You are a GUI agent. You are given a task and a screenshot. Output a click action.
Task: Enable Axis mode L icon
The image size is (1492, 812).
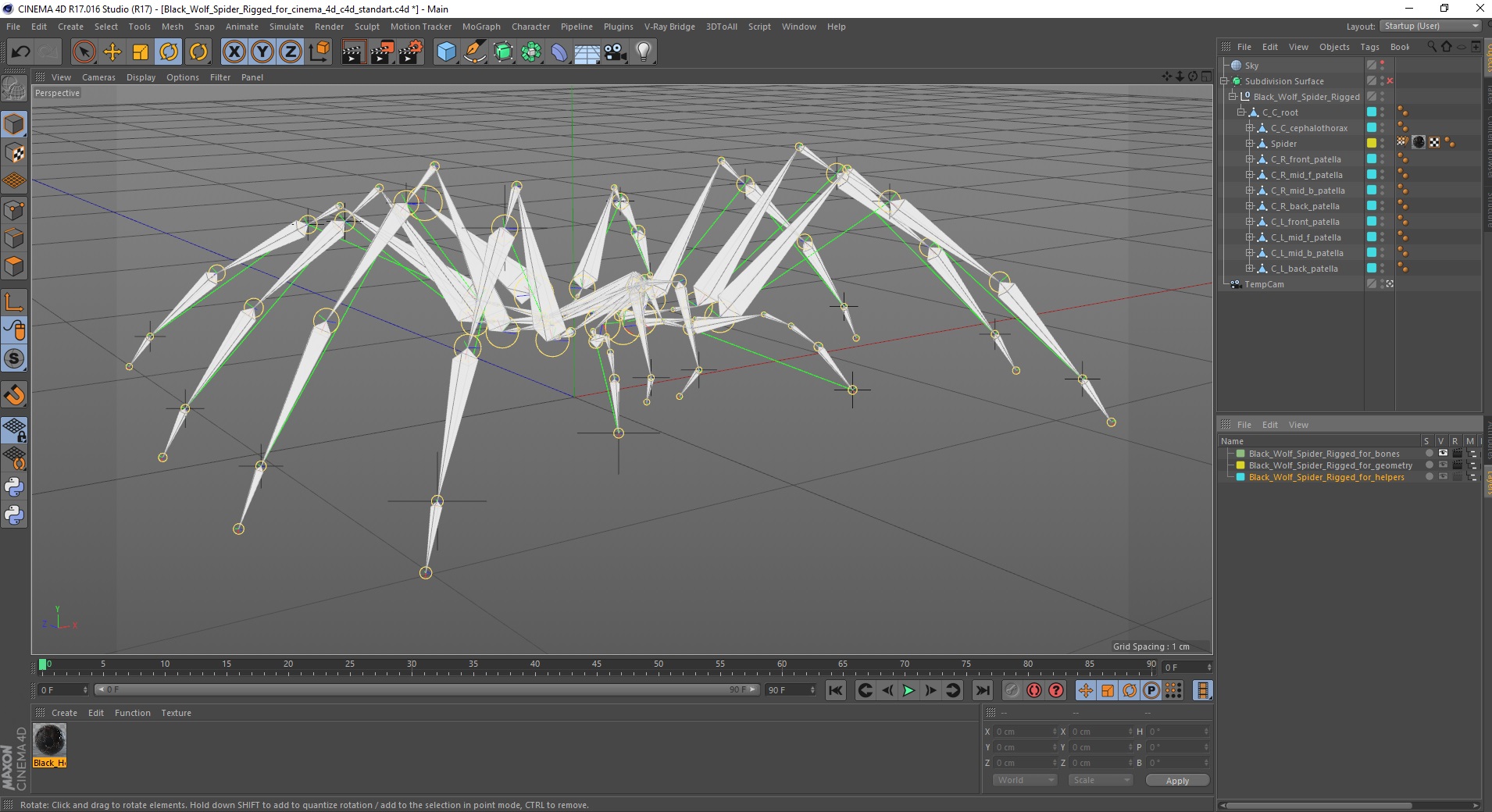coord(14,302)
